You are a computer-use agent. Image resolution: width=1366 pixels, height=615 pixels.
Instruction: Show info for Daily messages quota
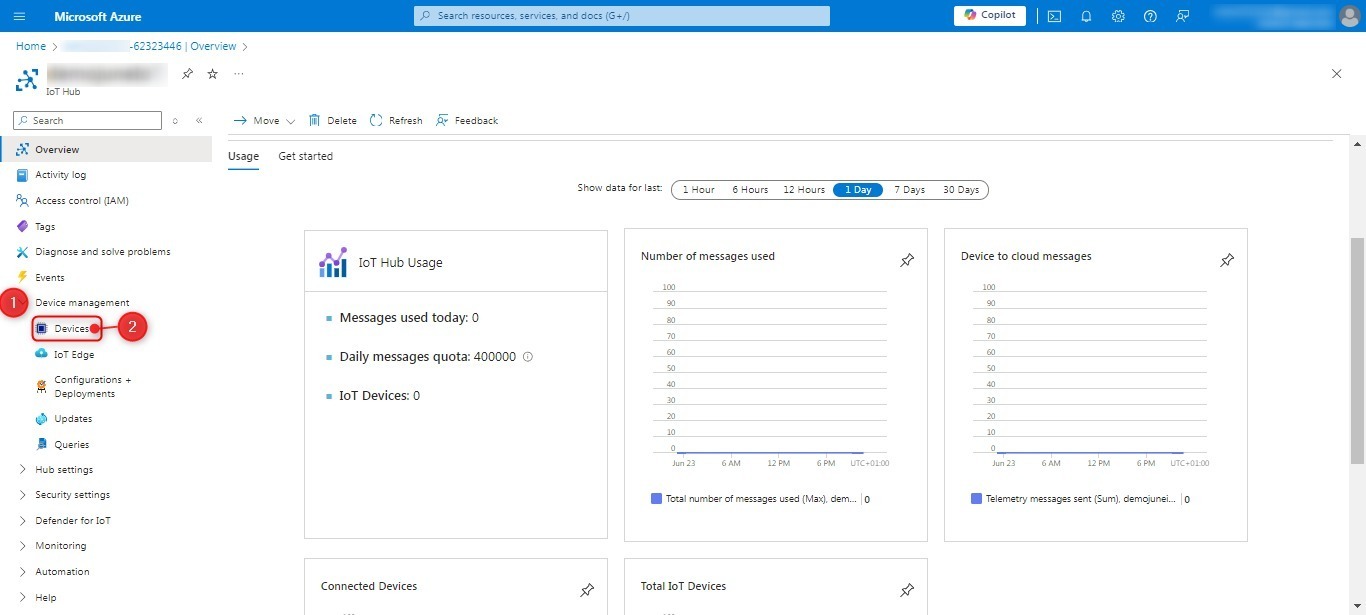[x=528, y=356]
